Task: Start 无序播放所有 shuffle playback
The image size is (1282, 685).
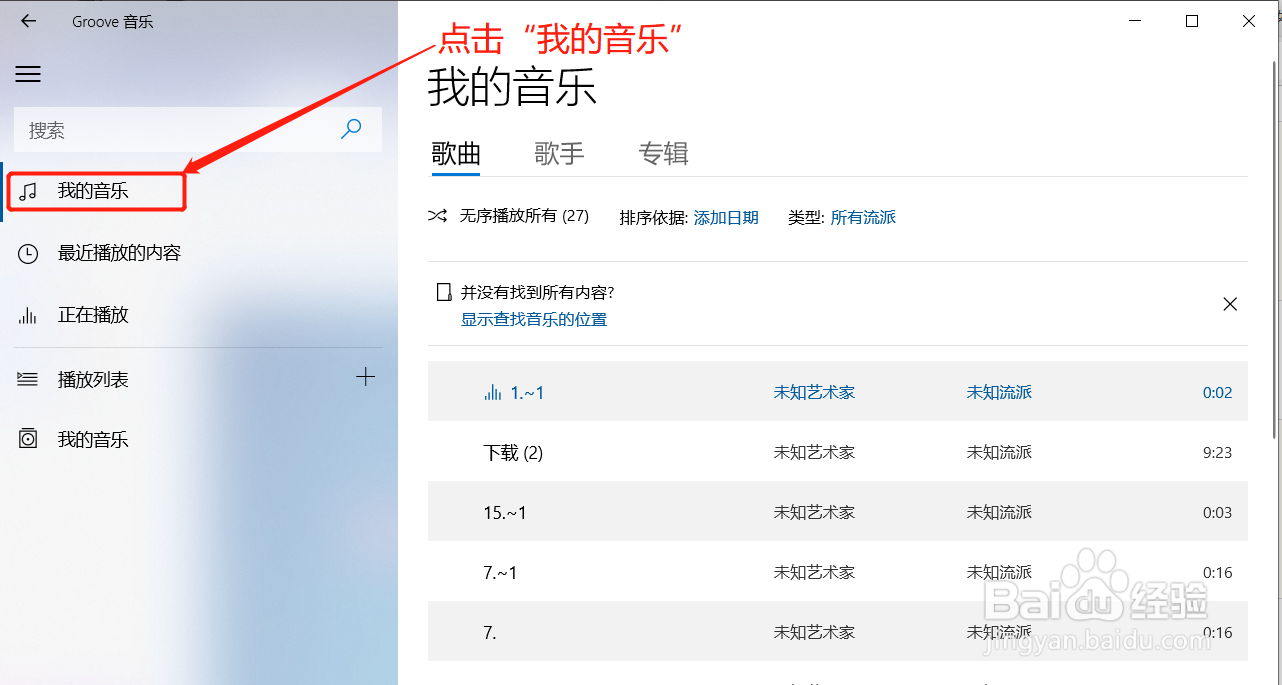Action: pyautogui.click(x=508, y=215)
